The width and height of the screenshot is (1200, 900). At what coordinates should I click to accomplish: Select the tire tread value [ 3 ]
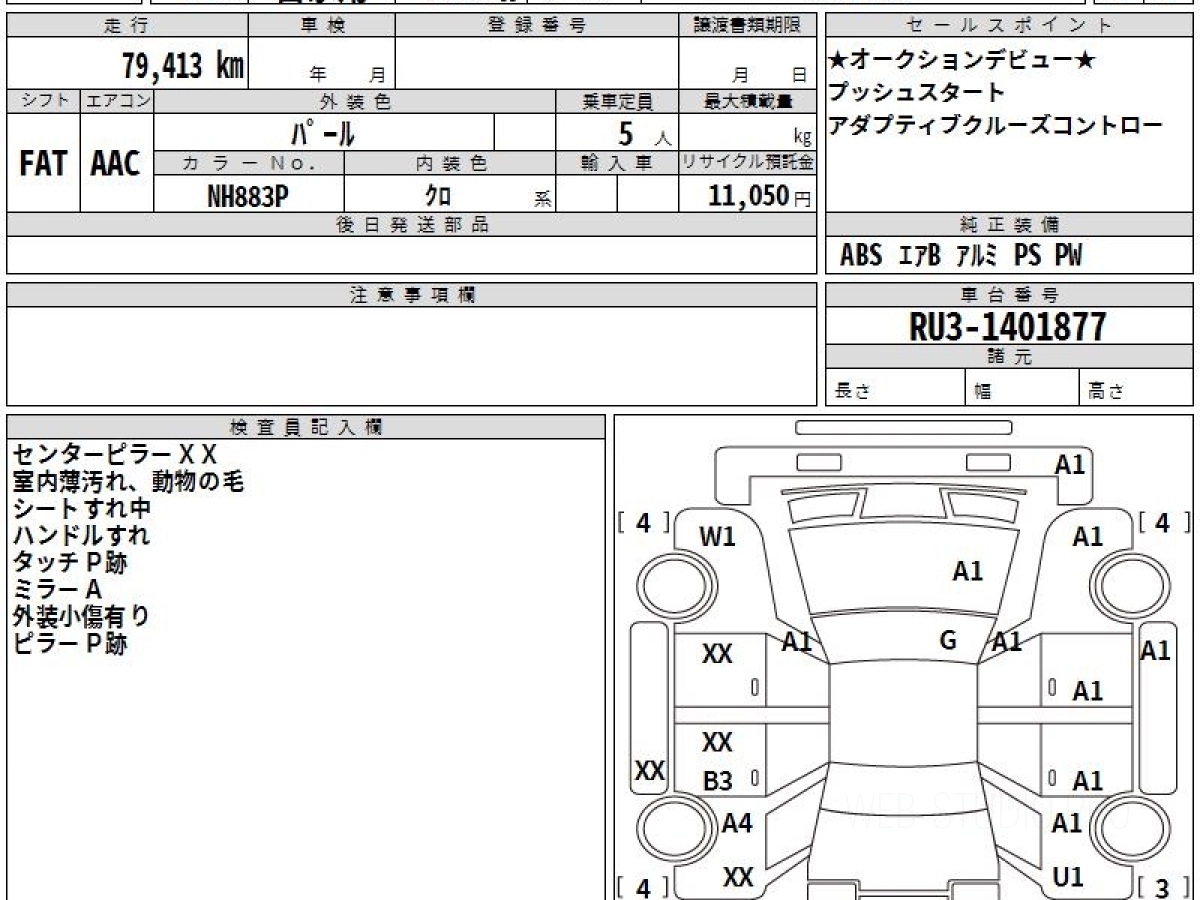1164,886
